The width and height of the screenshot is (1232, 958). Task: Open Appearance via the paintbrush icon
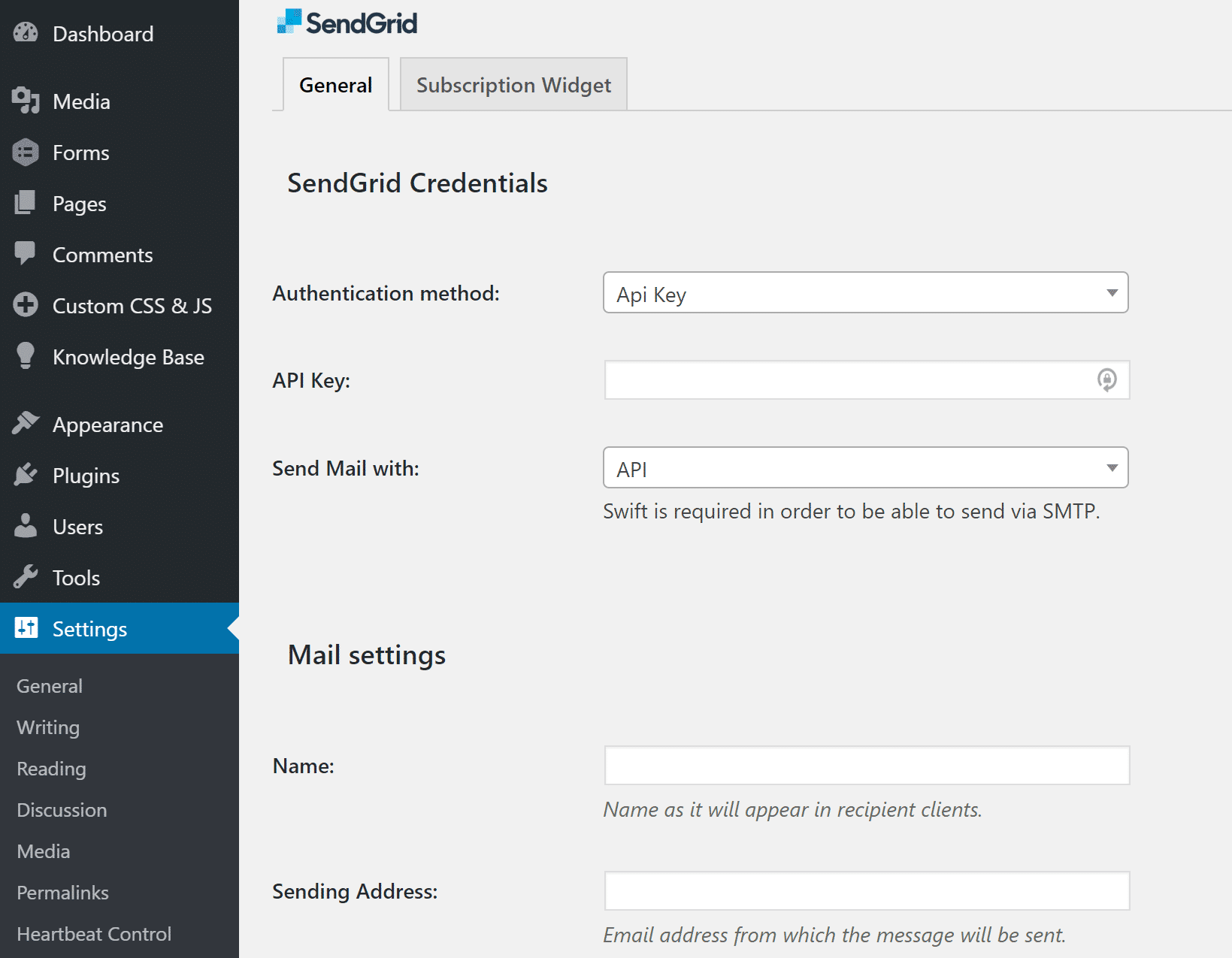click(x=25, y=423)
